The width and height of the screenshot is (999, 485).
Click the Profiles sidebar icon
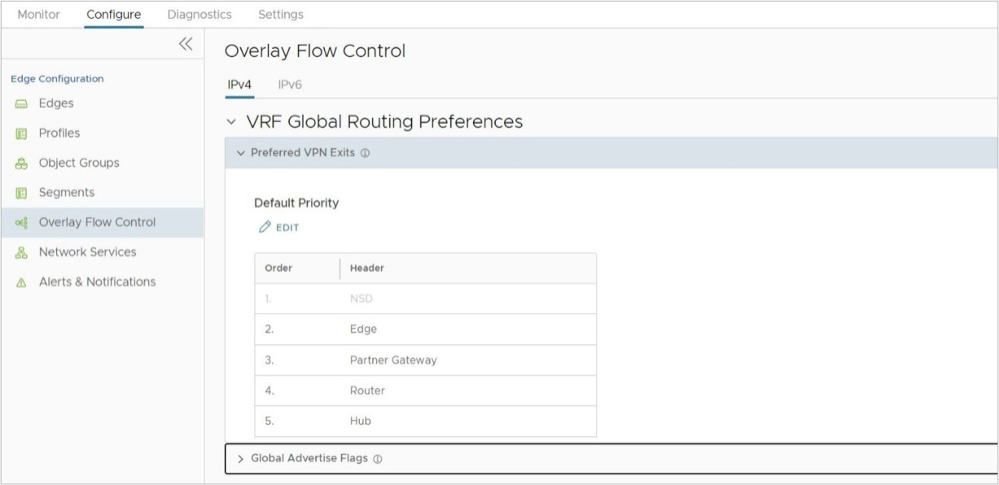click(x=21, y=133)
